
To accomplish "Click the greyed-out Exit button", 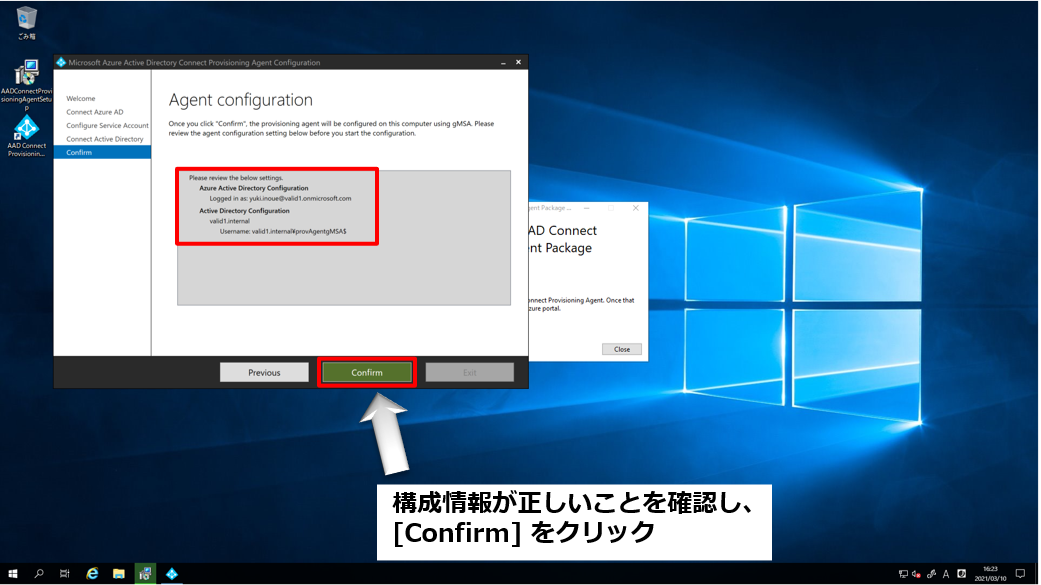I will click(469, 373).
